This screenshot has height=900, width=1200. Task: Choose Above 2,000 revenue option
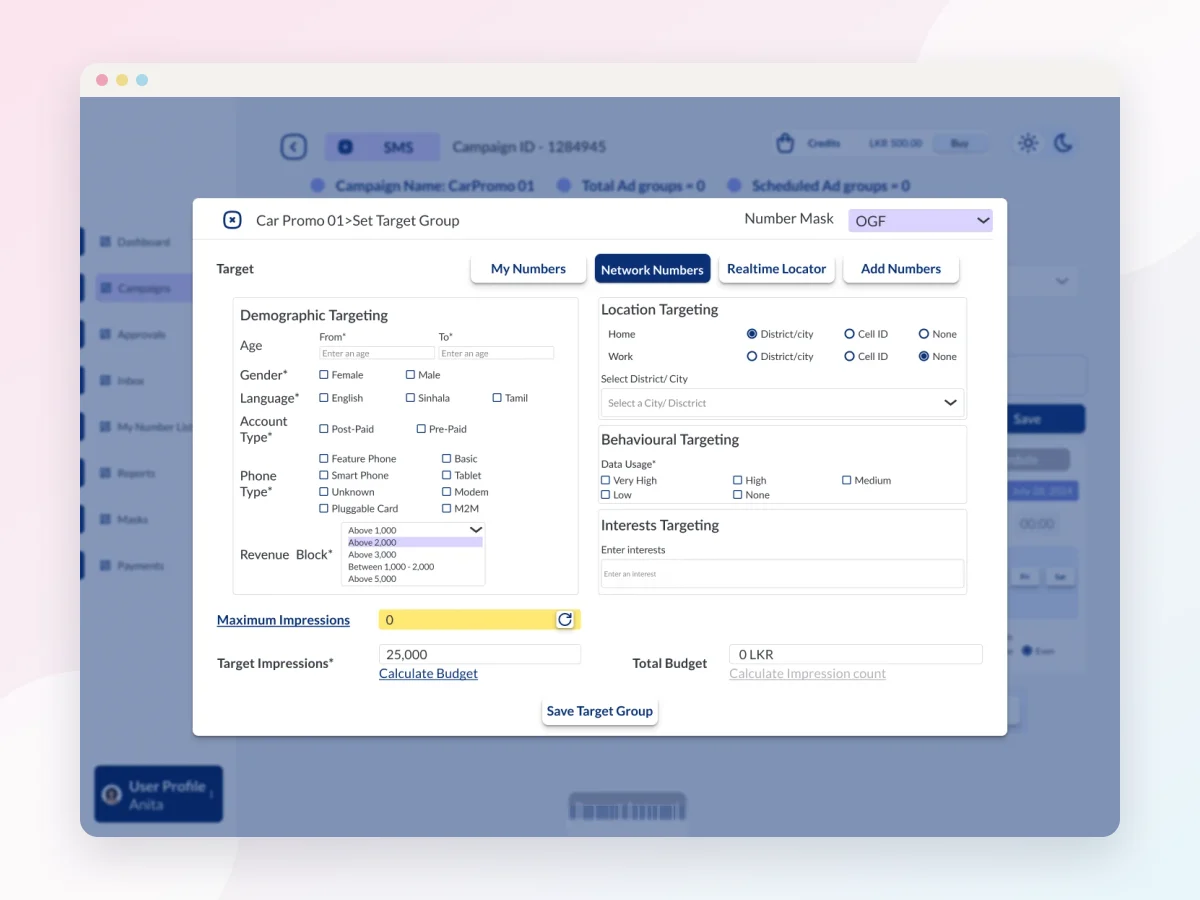415,542
